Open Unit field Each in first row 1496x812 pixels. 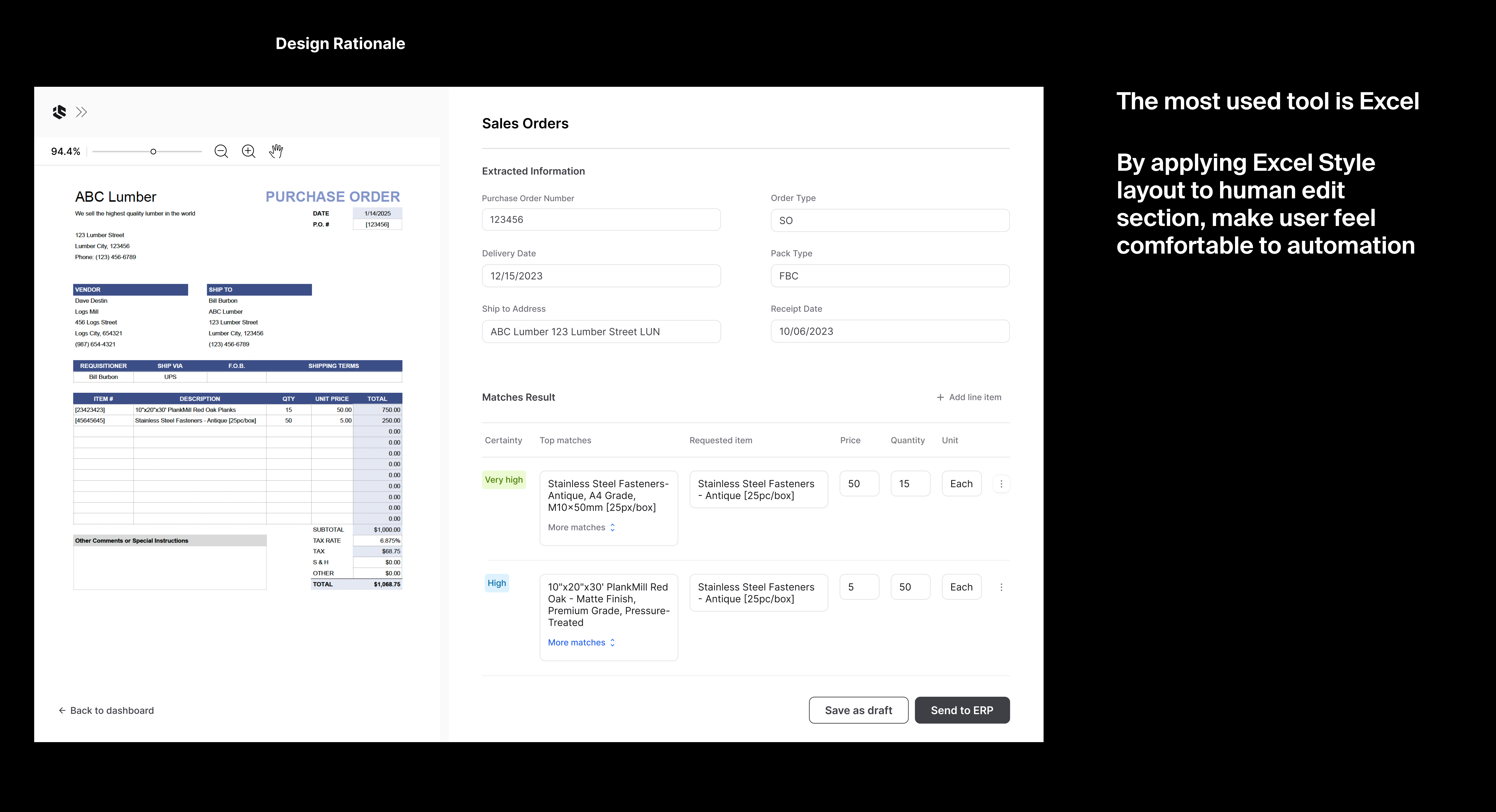[961, 483]
